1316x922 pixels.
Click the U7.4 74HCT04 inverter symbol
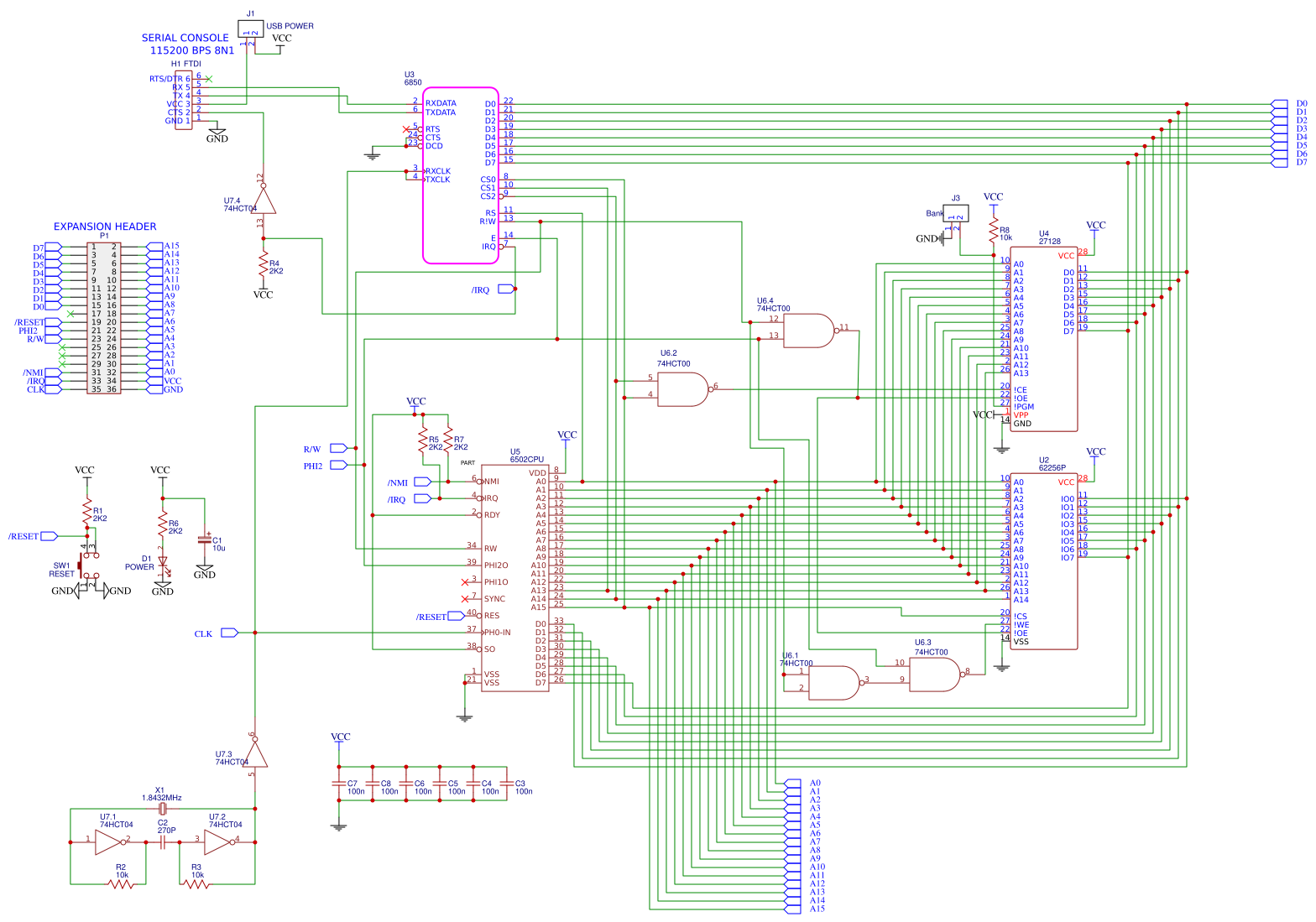coord(264,199)
